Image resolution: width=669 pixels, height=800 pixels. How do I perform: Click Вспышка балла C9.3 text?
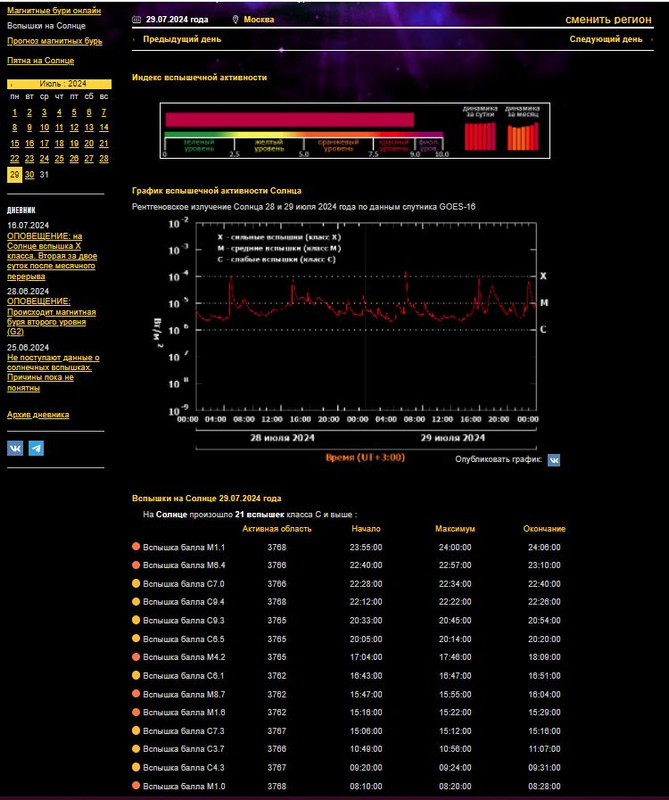pos(184,620)
